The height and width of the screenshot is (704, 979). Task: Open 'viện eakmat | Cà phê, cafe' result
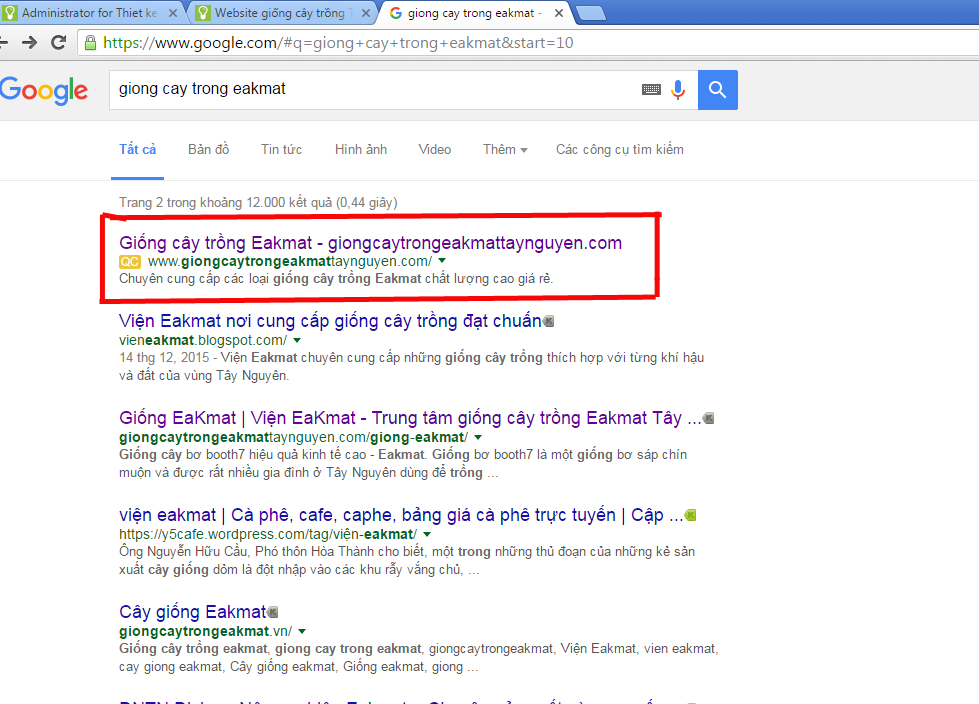coord(401,515)
